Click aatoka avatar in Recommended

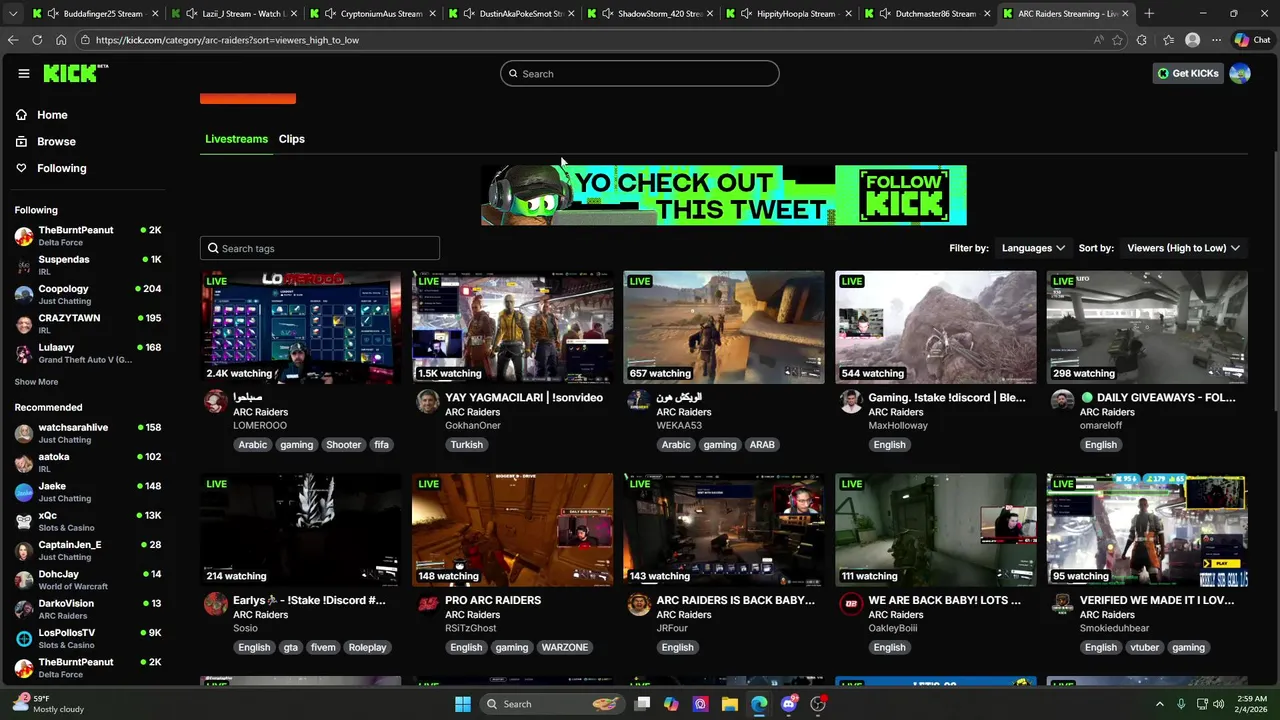(24, 463)
